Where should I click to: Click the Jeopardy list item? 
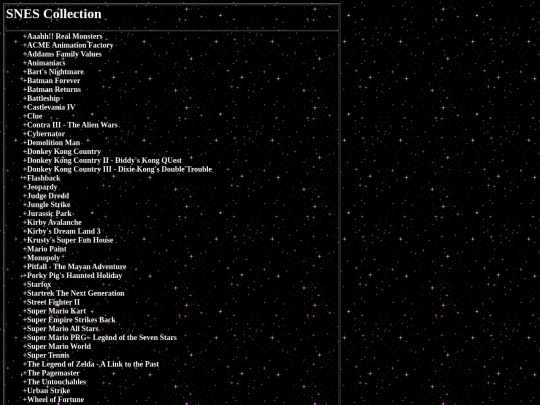point(42,187)
